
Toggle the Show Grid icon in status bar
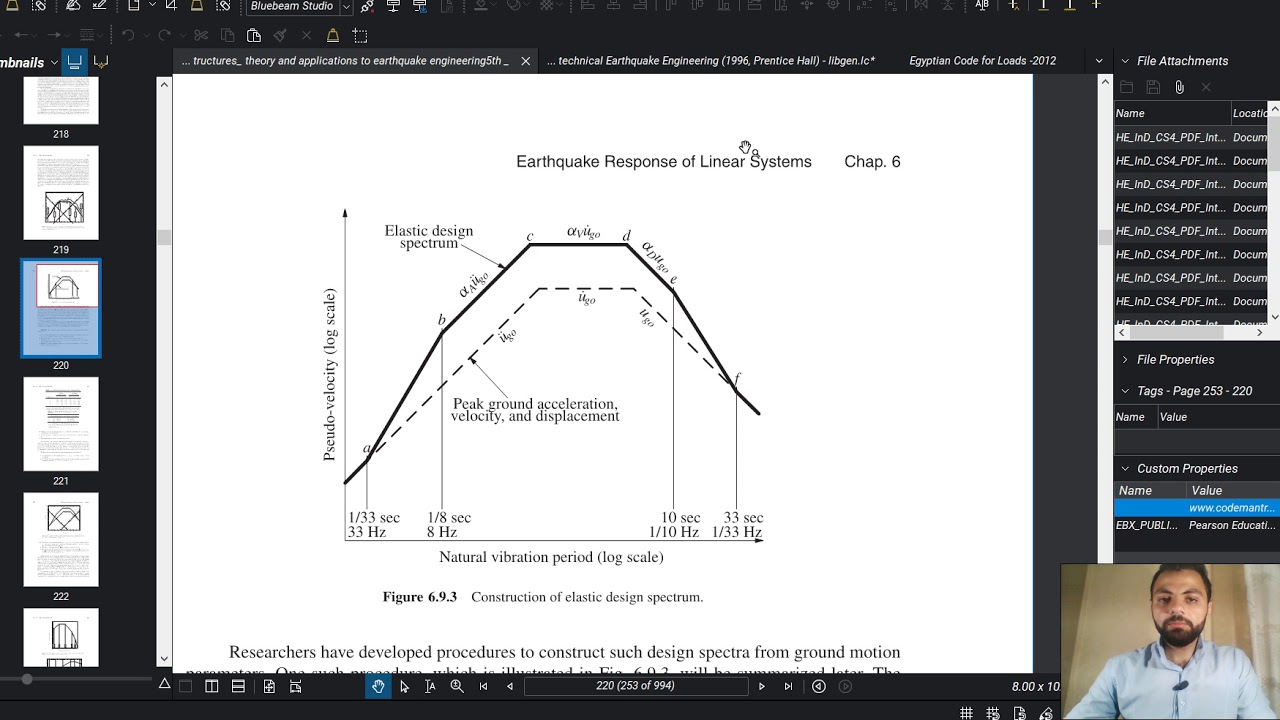(x=966, y=713)
